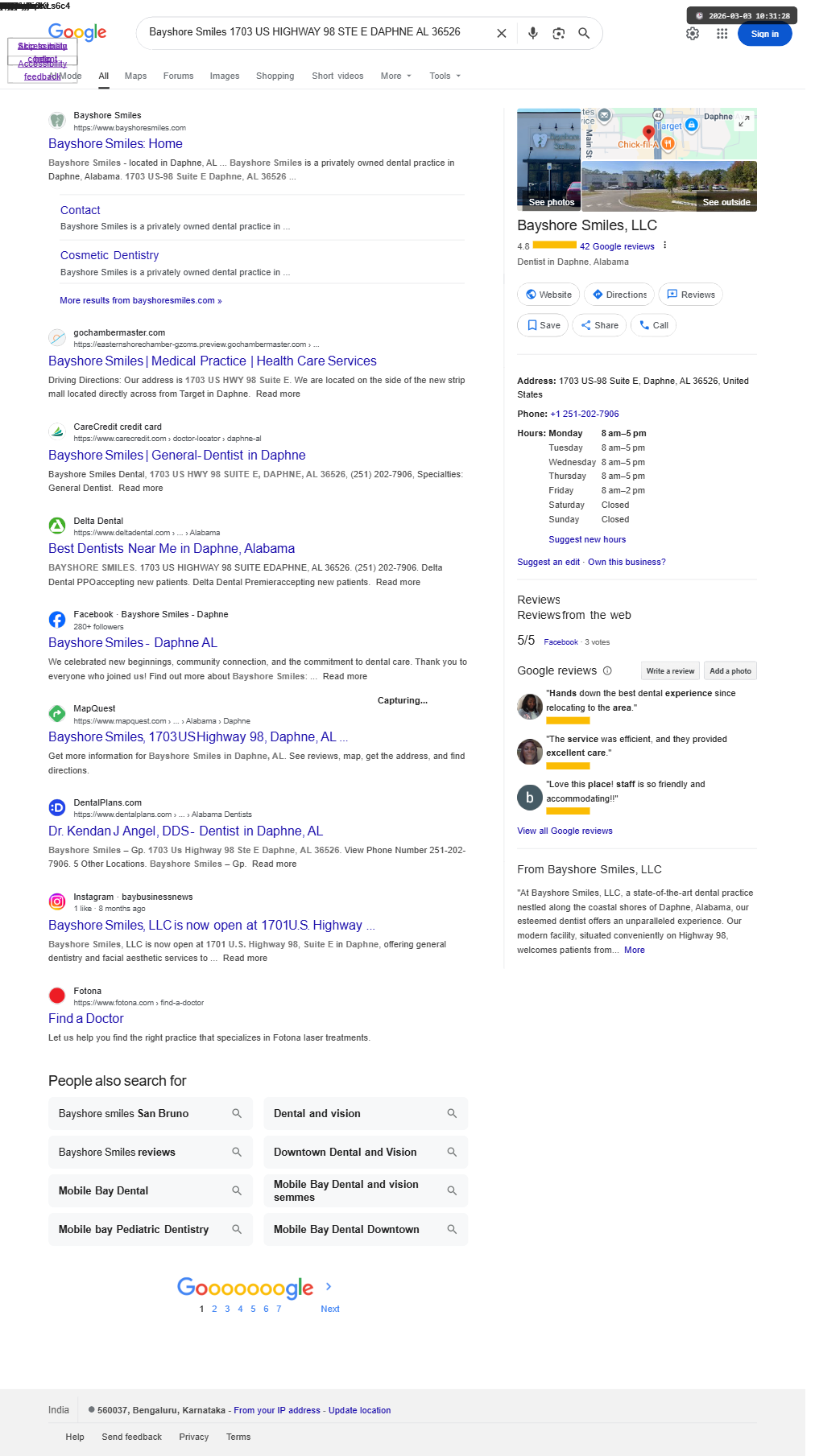Image resolution: width=815 pixels, height=1456 pixels.
Task: Switch to the Images tab
Action: pyautogui.click(x=225, y=76)
